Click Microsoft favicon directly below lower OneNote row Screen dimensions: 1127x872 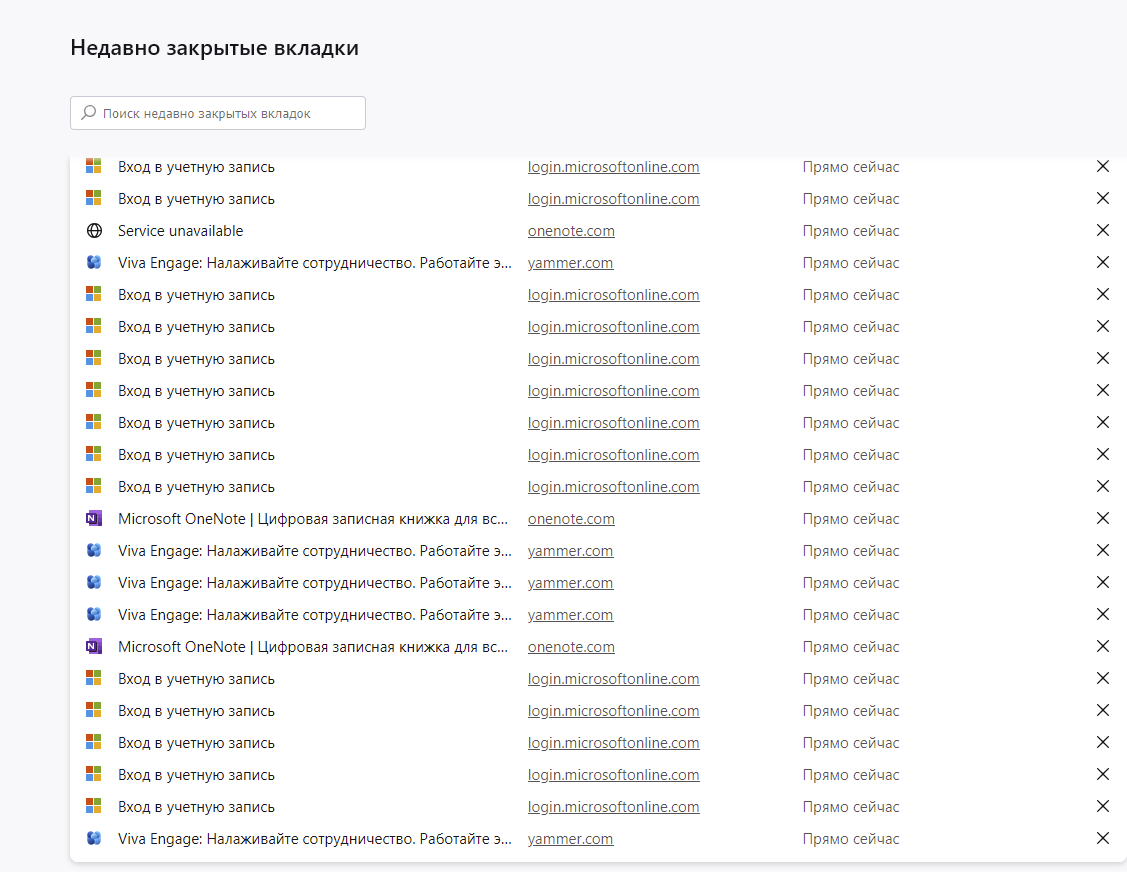(94, 679)
